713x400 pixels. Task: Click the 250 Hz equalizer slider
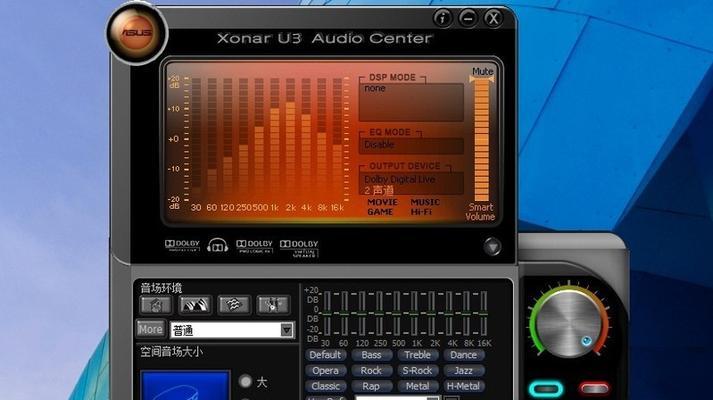[x=379, y=314]
